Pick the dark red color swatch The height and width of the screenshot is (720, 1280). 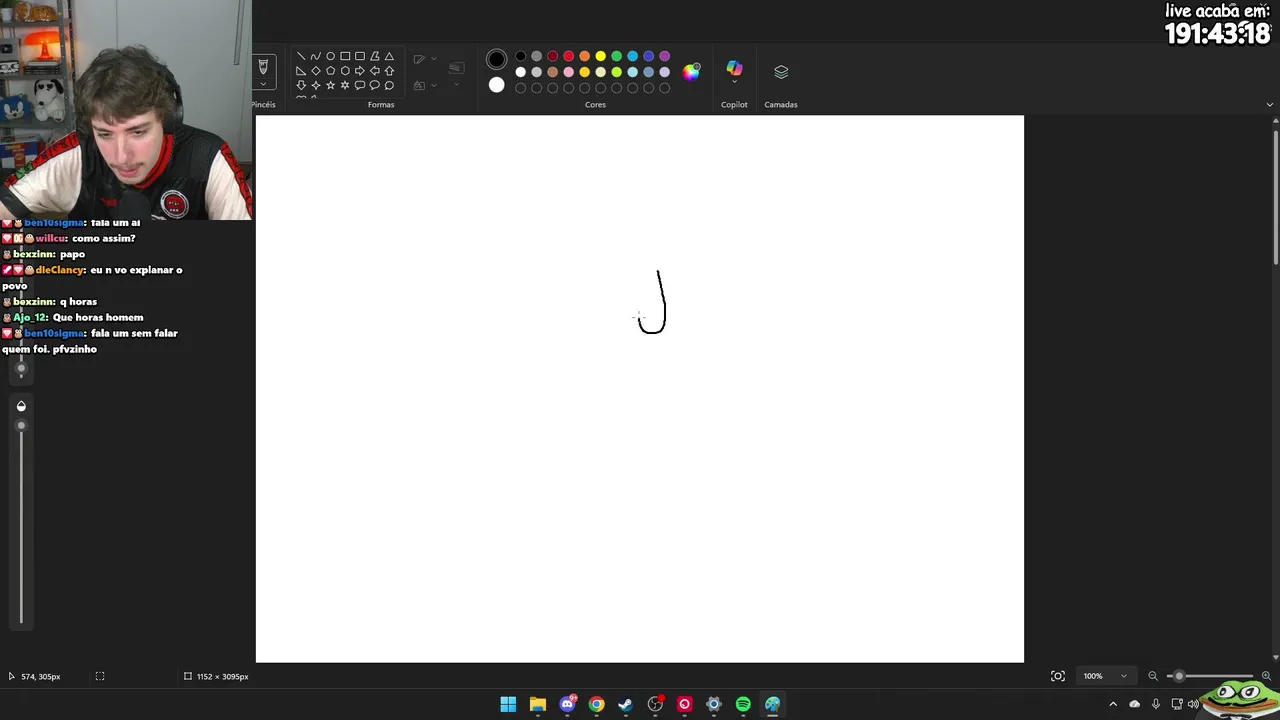[553, 56]
